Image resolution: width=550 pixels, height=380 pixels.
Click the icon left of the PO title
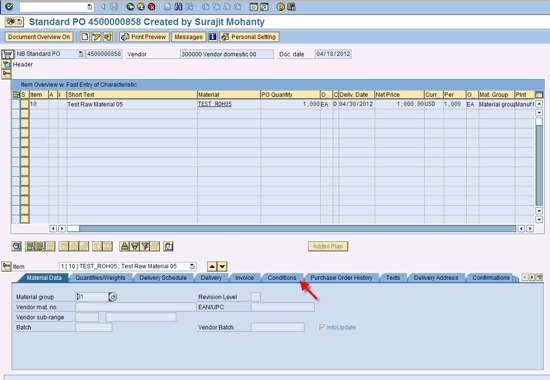[14, 22]
